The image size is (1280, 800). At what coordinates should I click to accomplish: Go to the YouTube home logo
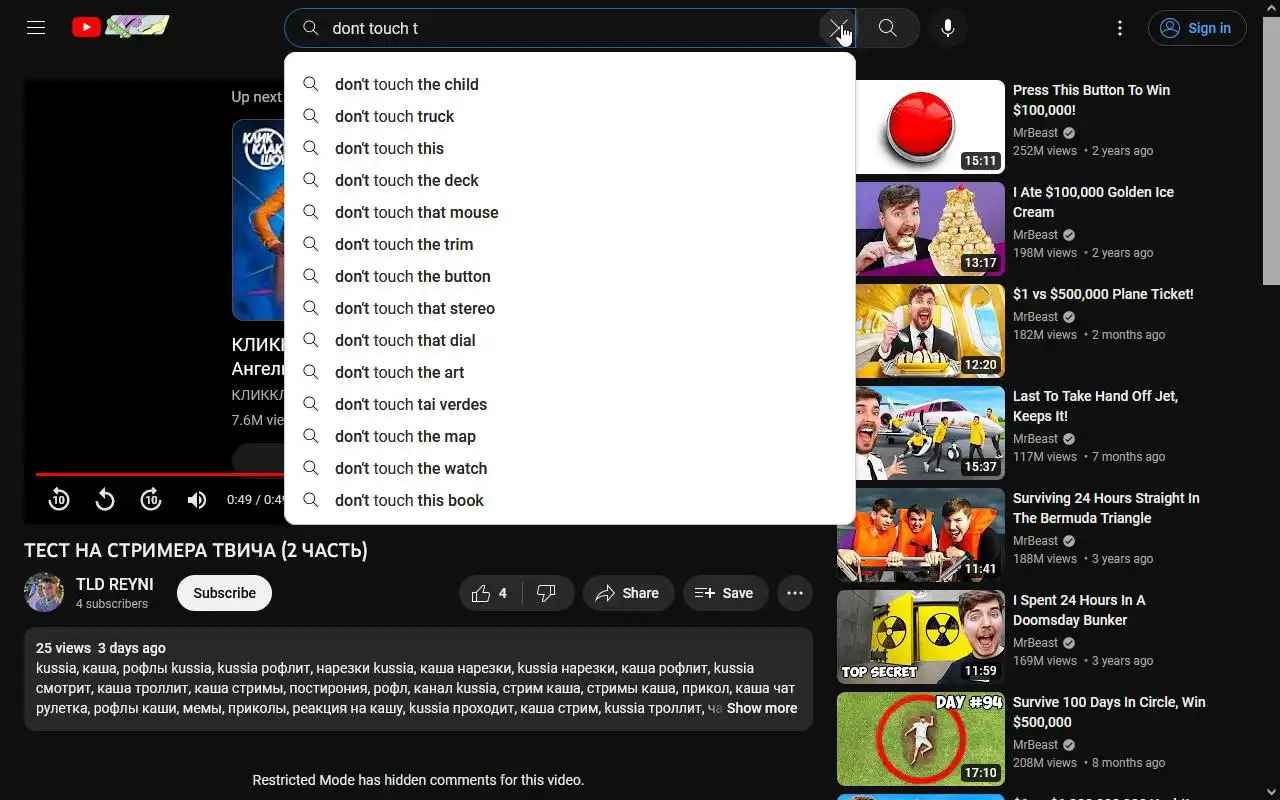120,27
